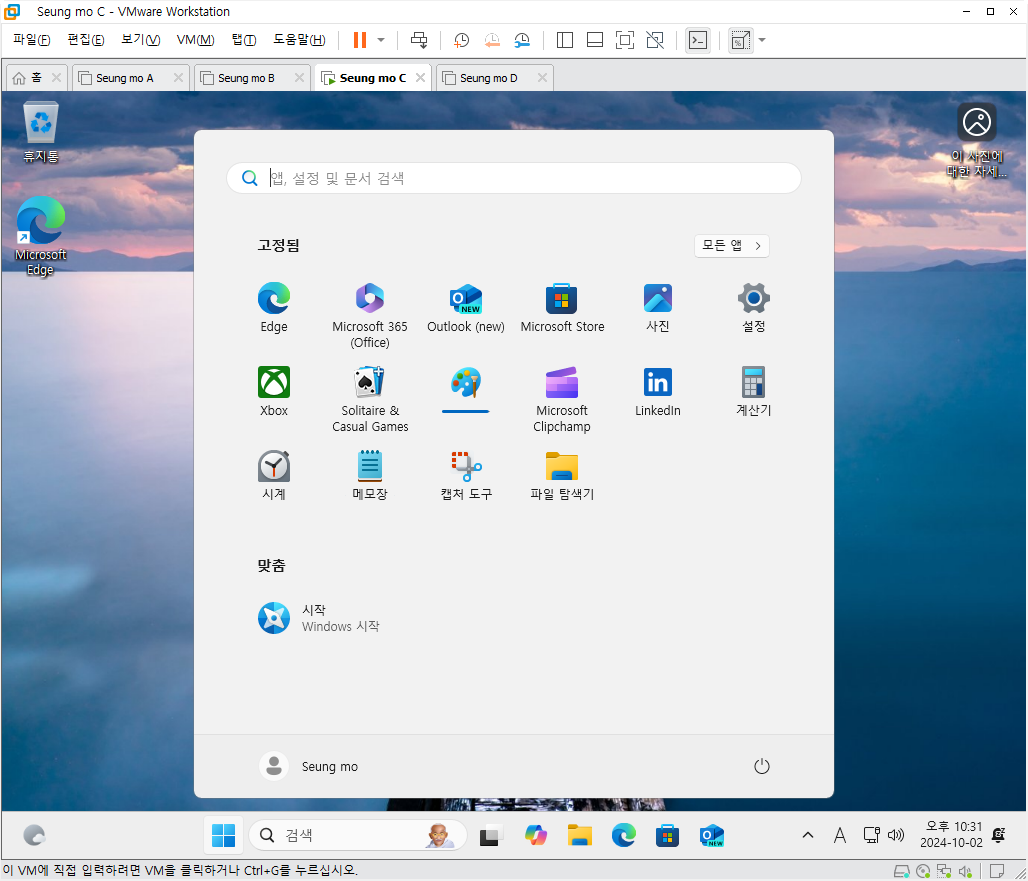Open the 사진 photos app
Screen dimensions: 1028x881
[x=658, y=308]
